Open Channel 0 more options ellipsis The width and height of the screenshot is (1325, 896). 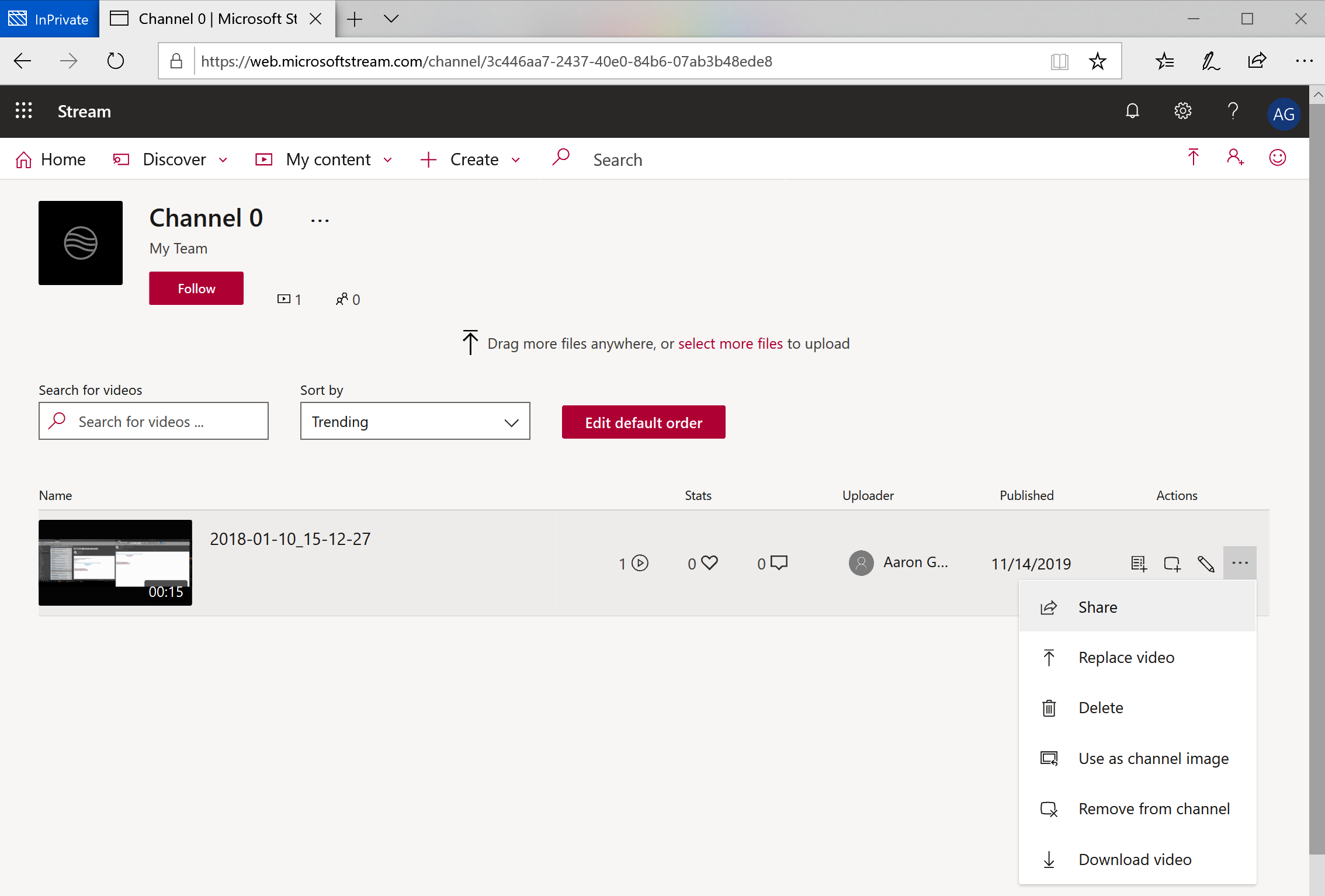pos(320,221)
